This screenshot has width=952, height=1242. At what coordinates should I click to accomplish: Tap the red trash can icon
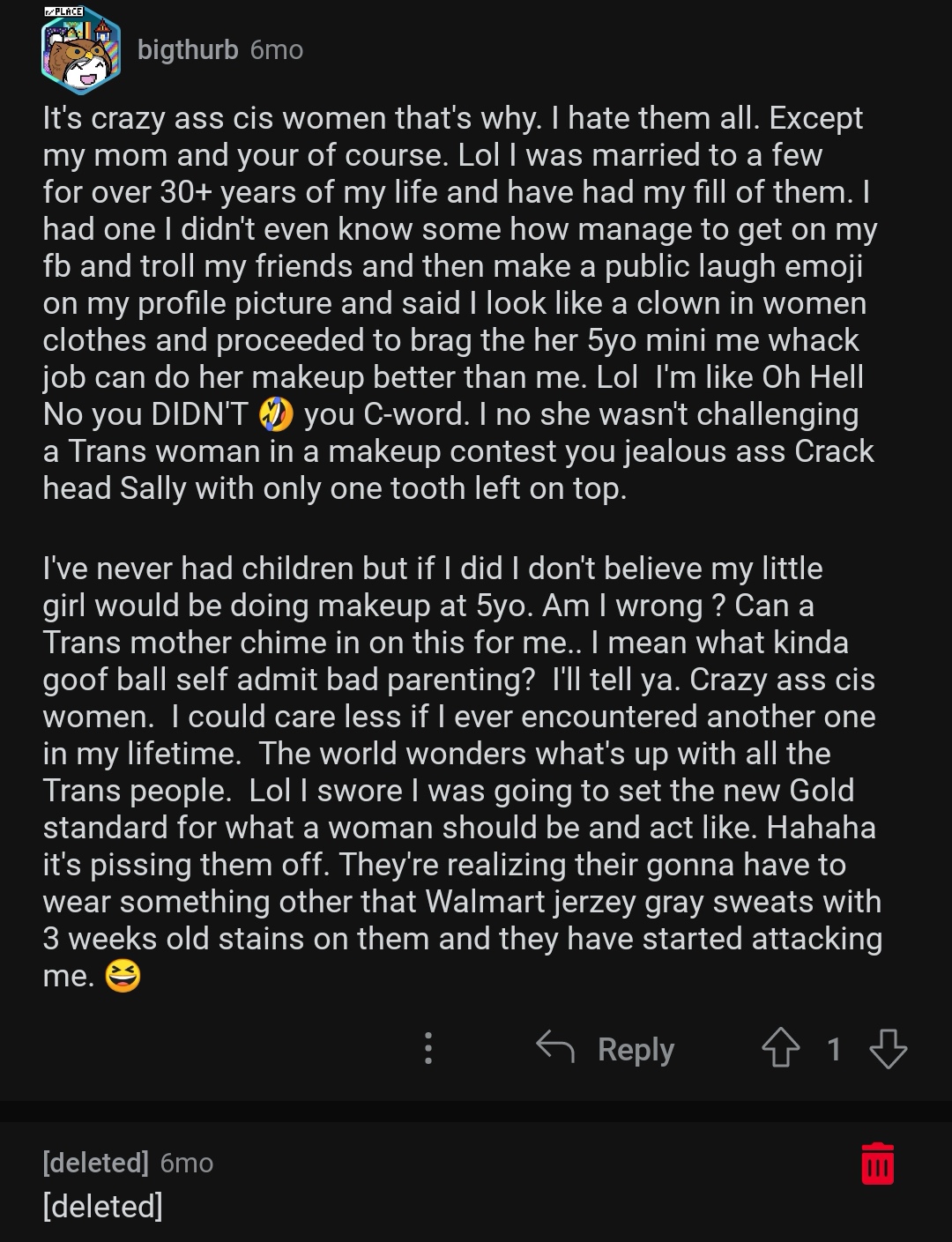tap(877, 1164)
